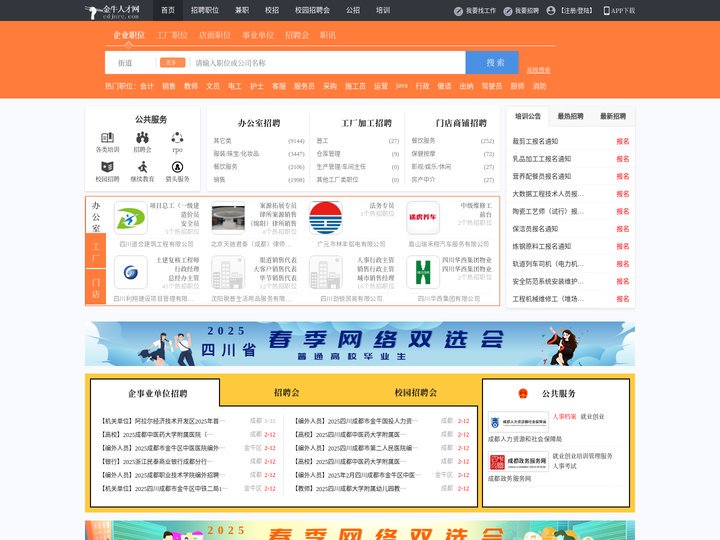The image size is (720, 540).
Task: Open the 我要招聘 icon link
Action: click(507, 11)
